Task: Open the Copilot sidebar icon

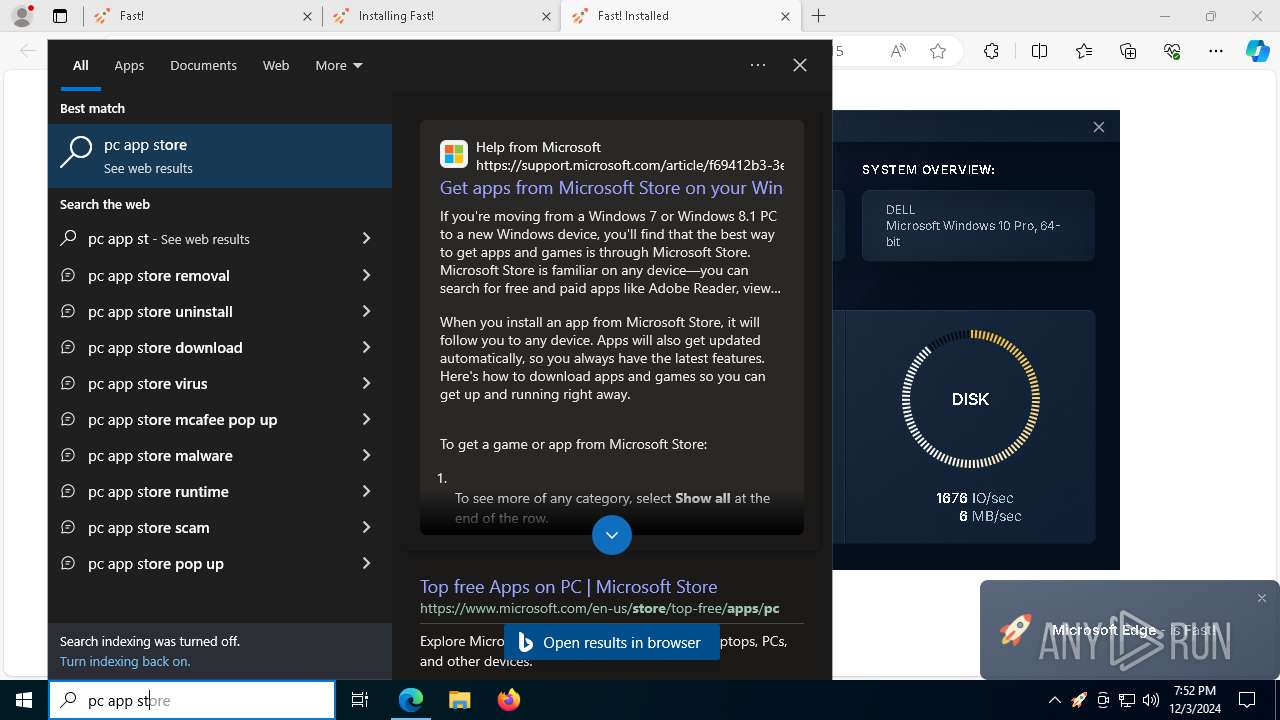Action: tap(1258, 51)
